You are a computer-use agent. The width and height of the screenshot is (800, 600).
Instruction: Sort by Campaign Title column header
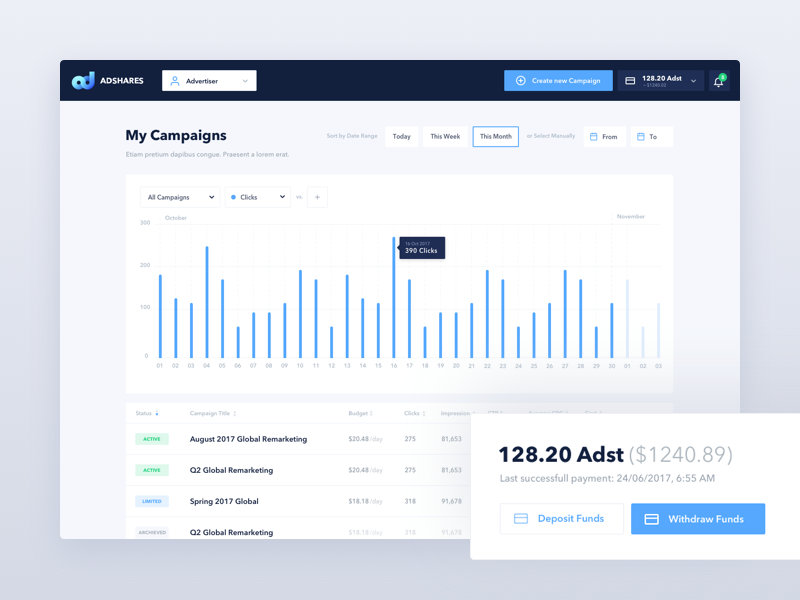click(212, 413)
